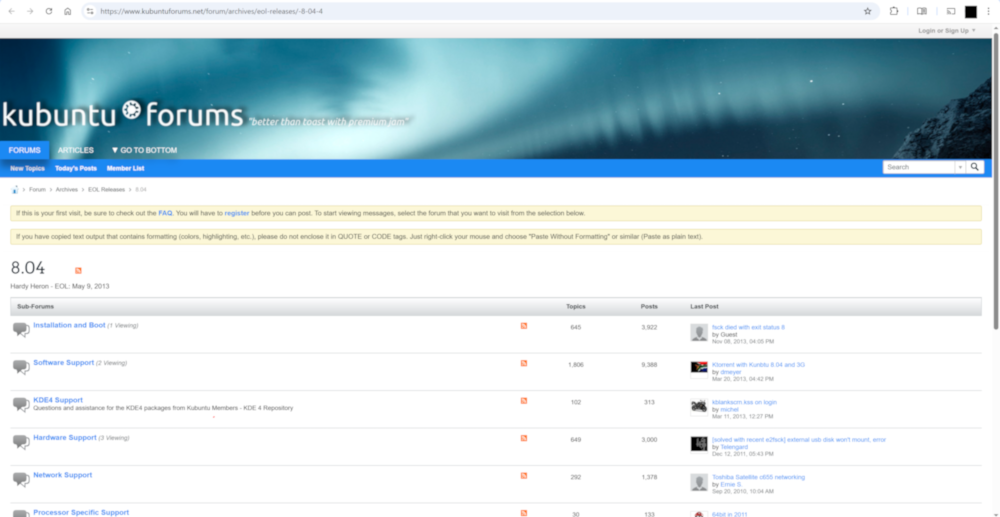Screen dimensions: 1000x517
Task: Click the Software Support speech bubble icon
Action: click(21, 367)
